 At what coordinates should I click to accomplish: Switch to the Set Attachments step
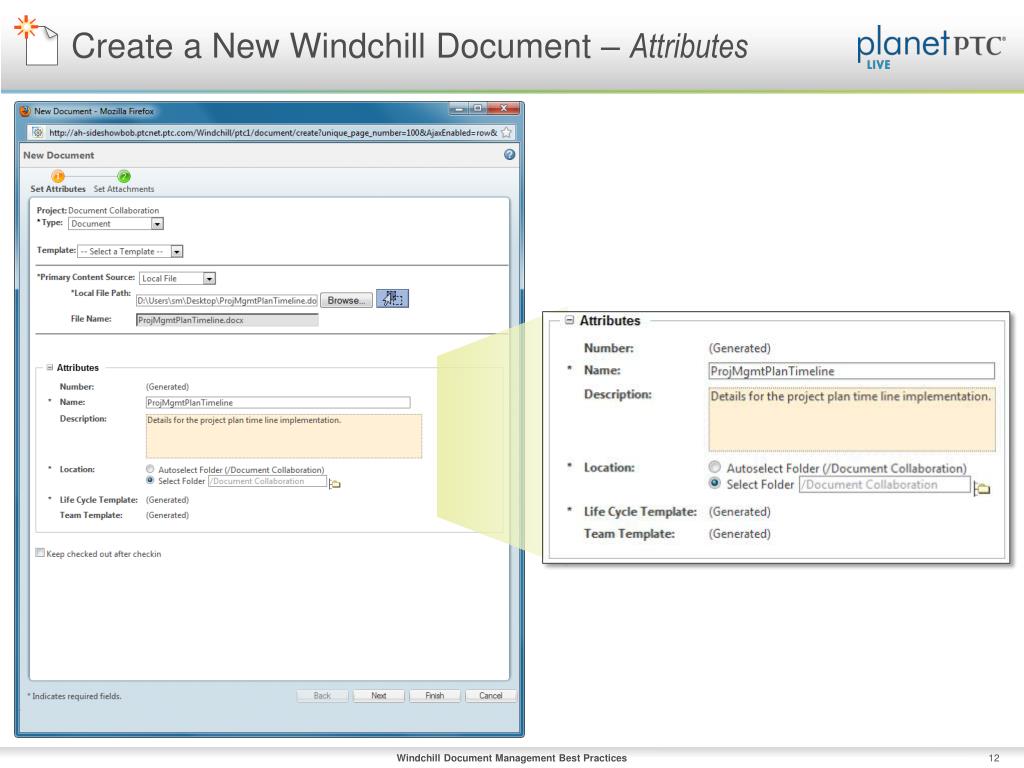(x=123, y=189)
